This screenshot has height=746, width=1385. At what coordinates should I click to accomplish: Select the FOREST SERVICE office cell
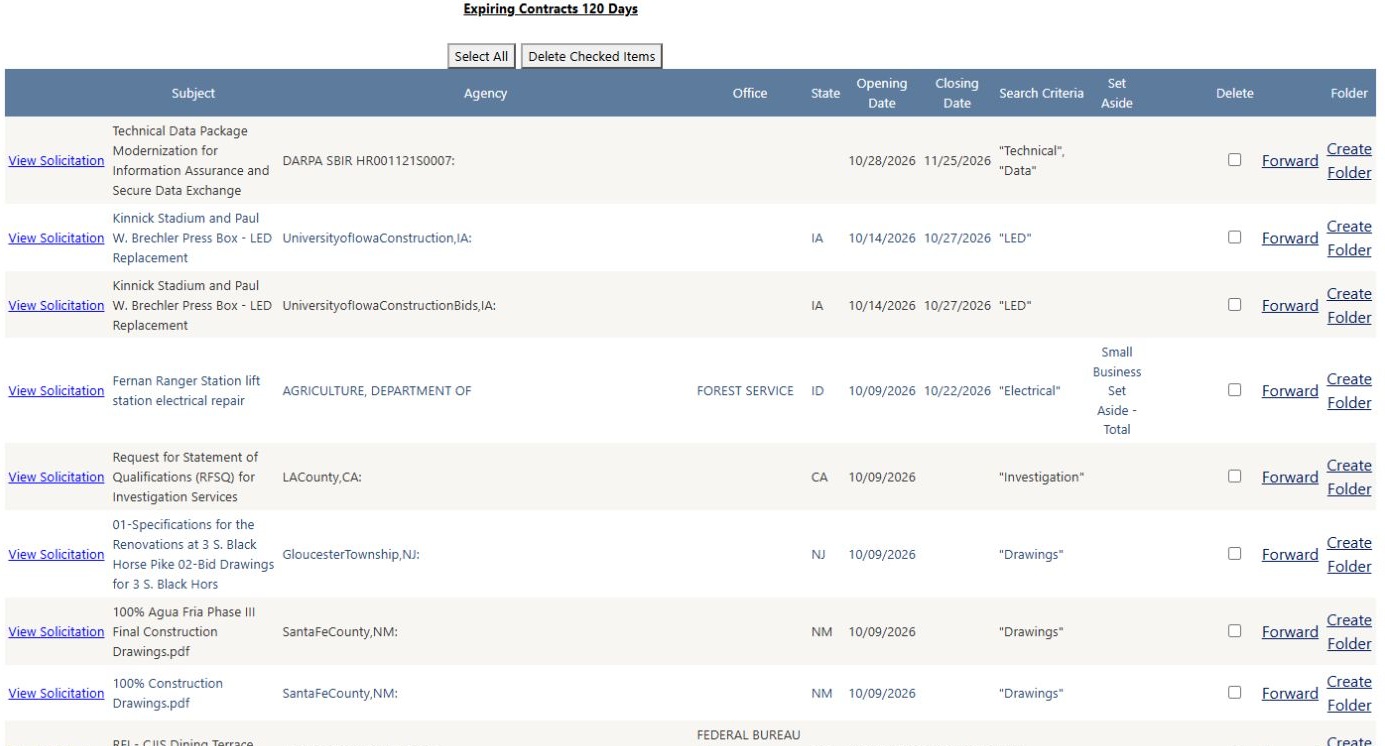click(x=745, y=391)
